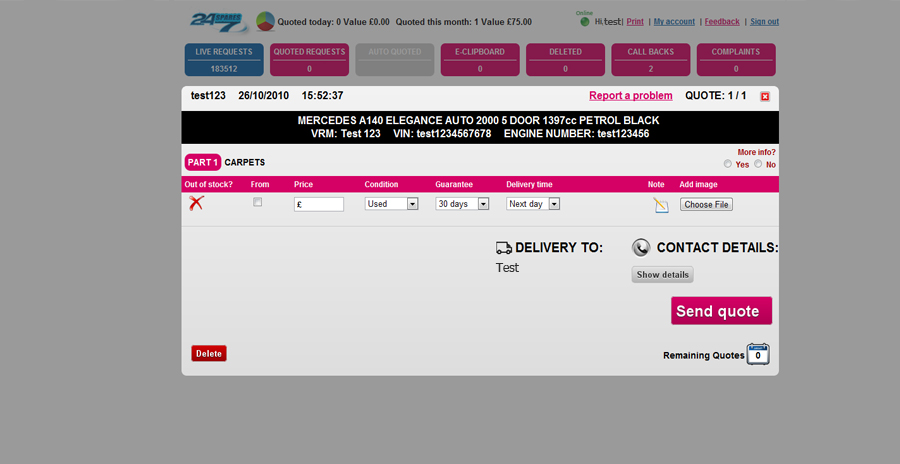Select Yes for more info
This screenshot has width=900, height=464.
(x=728, y=164)
